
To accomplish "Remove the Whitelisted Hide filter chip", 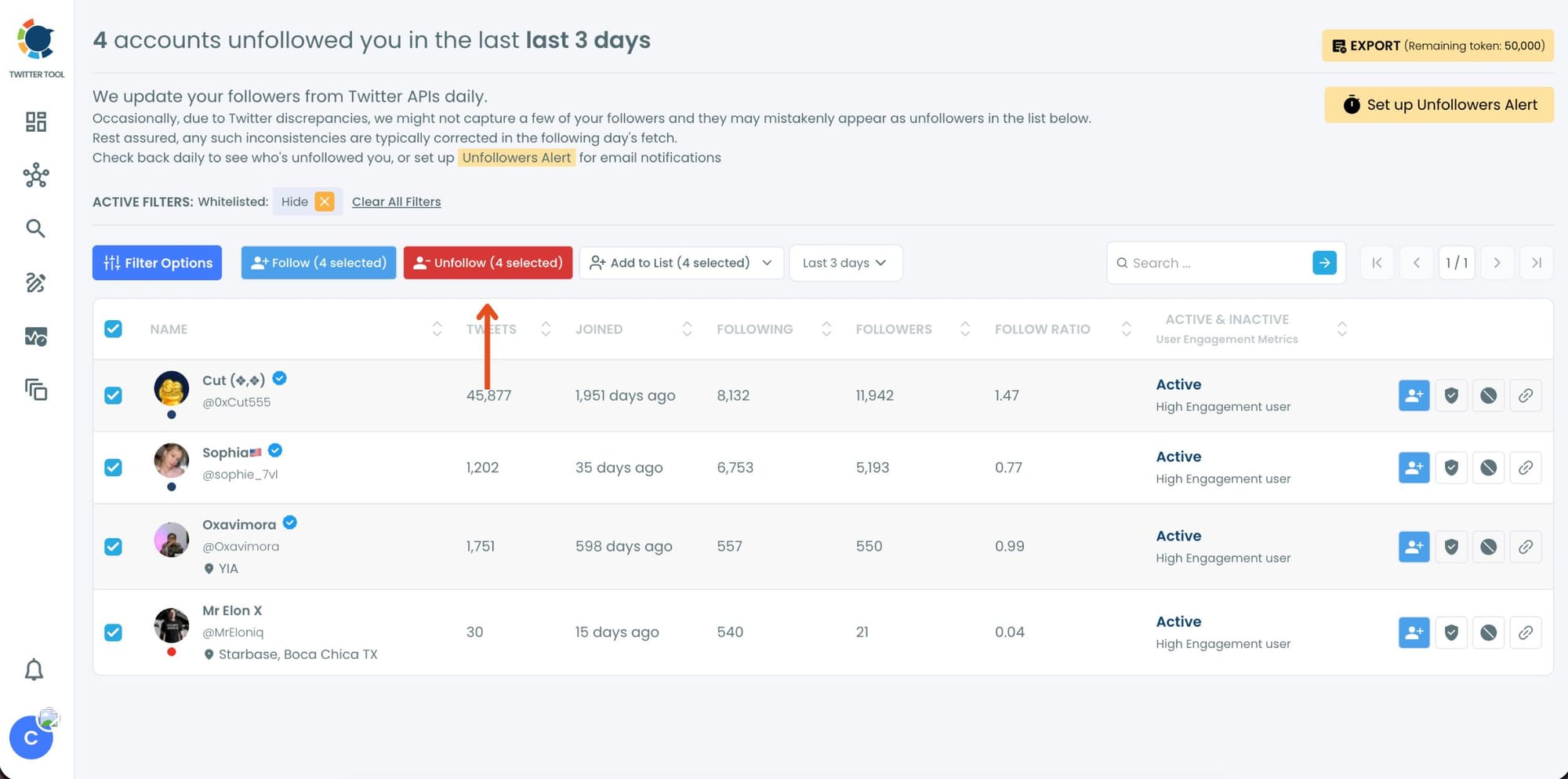I will [325, 202].
